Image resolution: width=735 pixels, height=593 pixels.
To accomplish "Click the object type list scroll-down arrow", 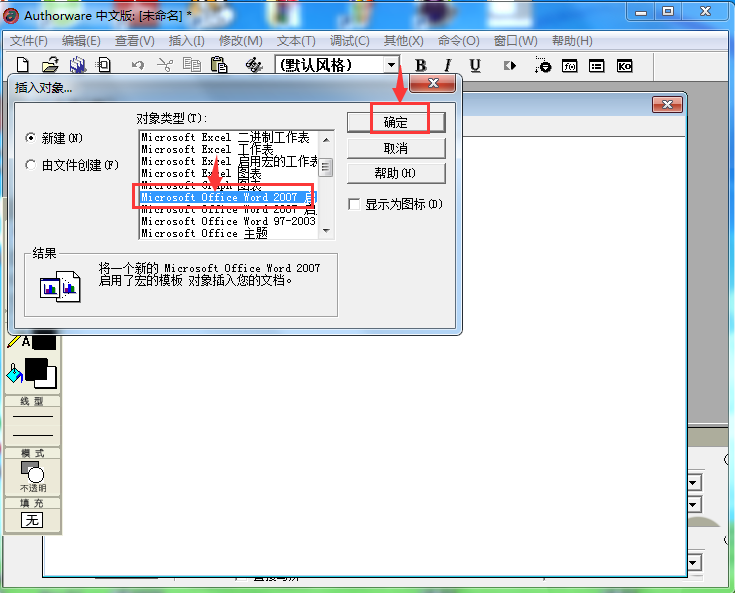I will [326, 231].
